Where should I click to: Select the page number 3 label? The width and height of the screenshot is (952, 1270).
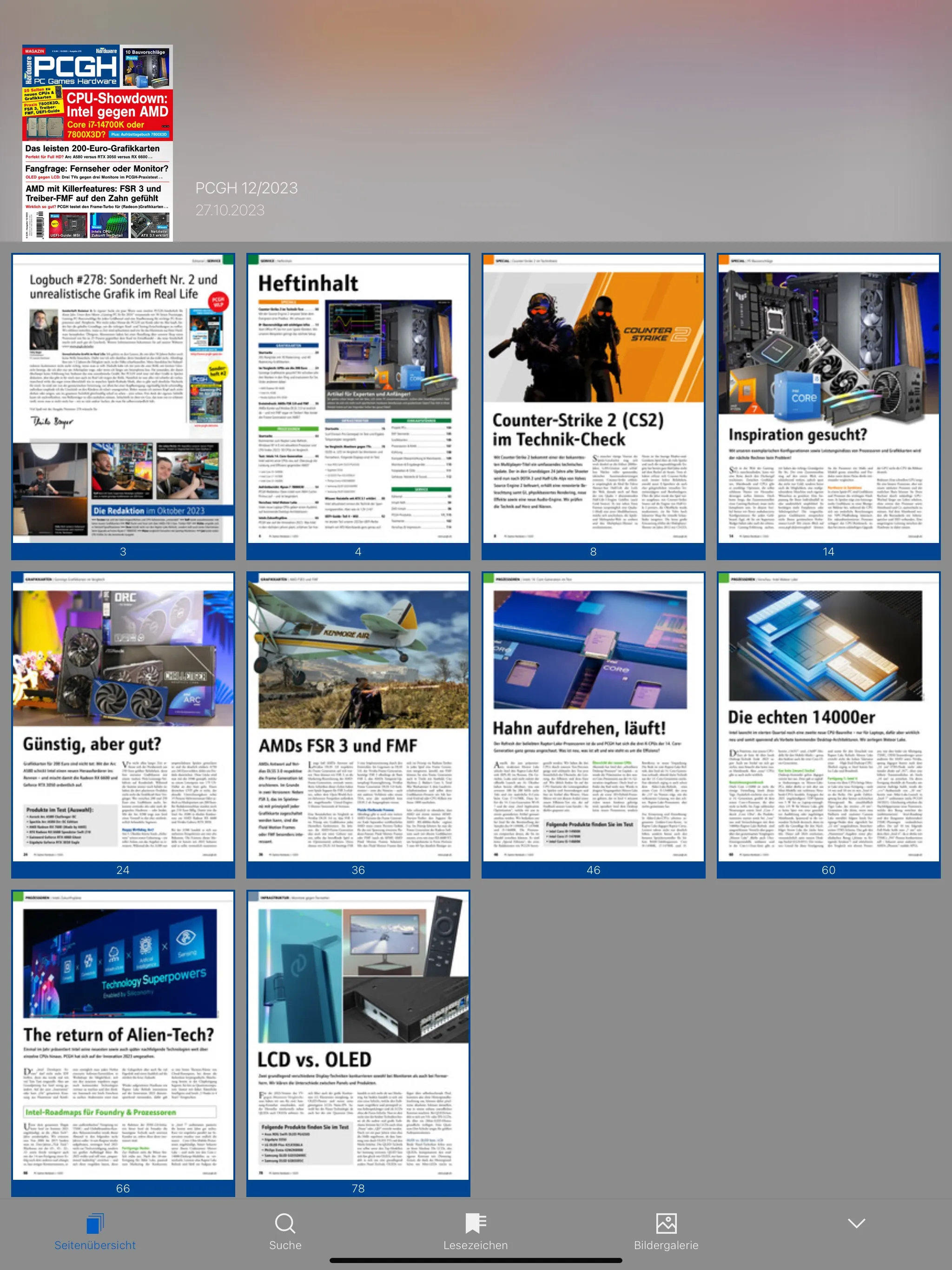pyautogui.click(x=123, y=552)
